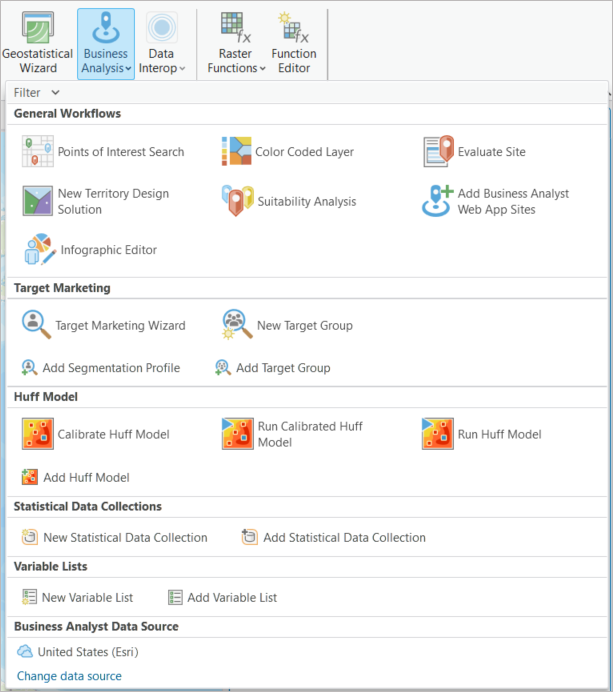The width and height of the screenshot is (613, 692).
Task: Select the Points of Interest Search label
Action: tap(121, 152)
